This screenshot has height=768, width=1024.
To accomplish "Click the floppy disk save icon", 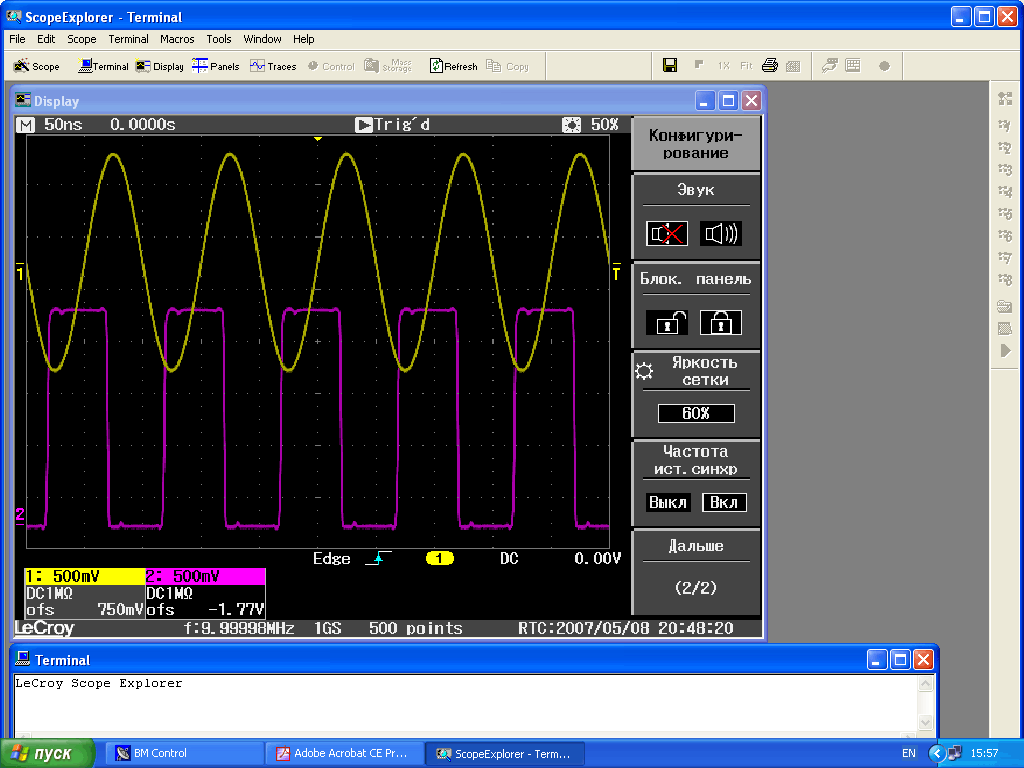I will coord(670,66).
